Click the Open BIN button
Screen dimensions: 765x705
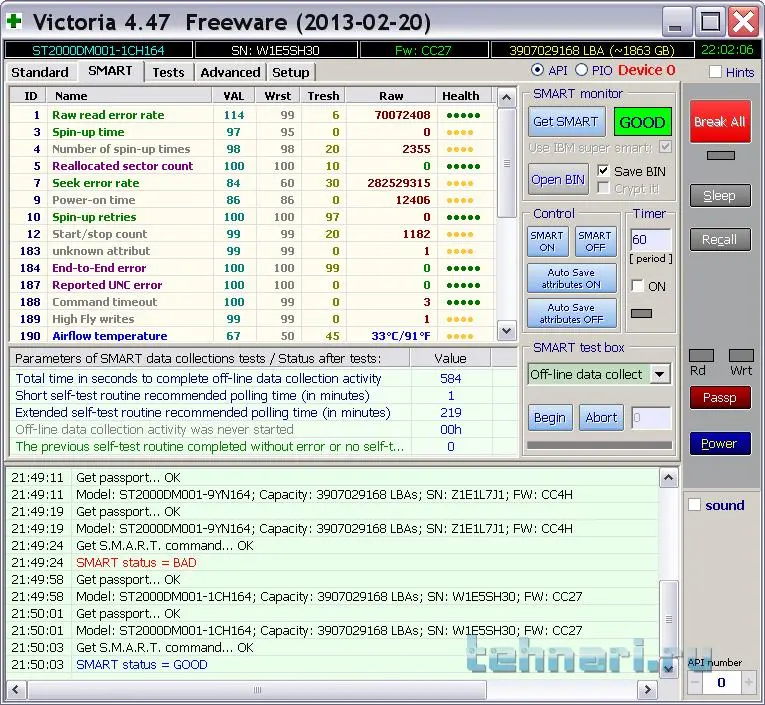[x=558, y=180]
